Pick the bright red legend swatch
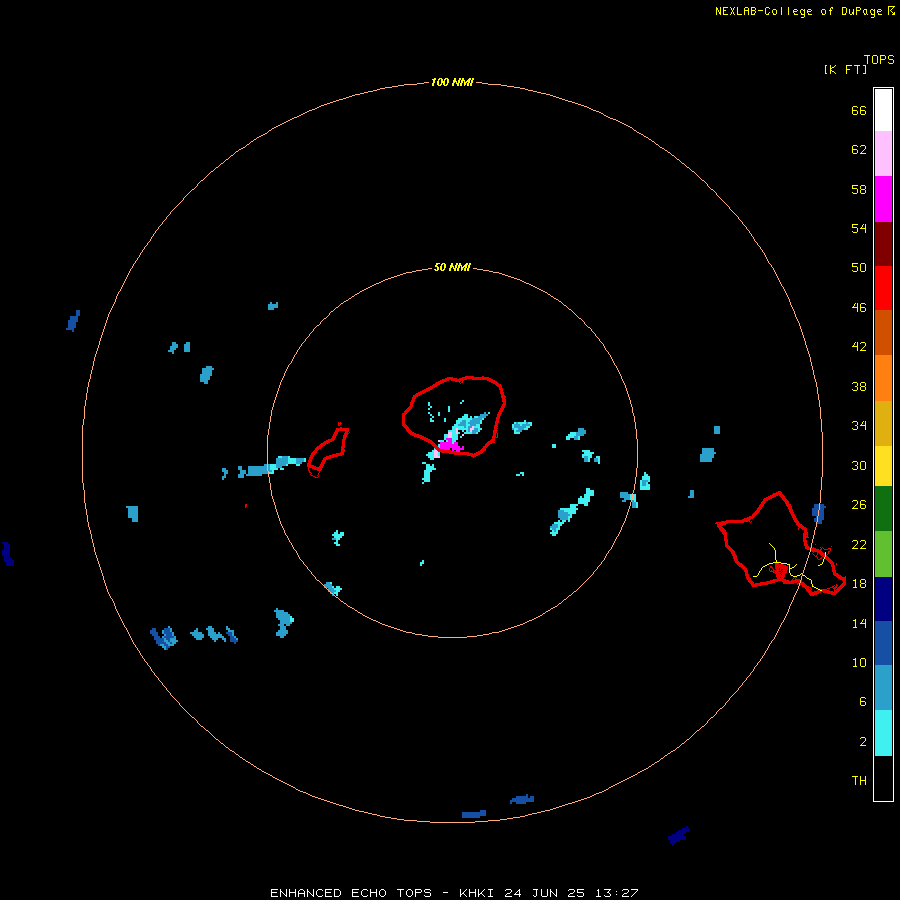 point(883,288)
